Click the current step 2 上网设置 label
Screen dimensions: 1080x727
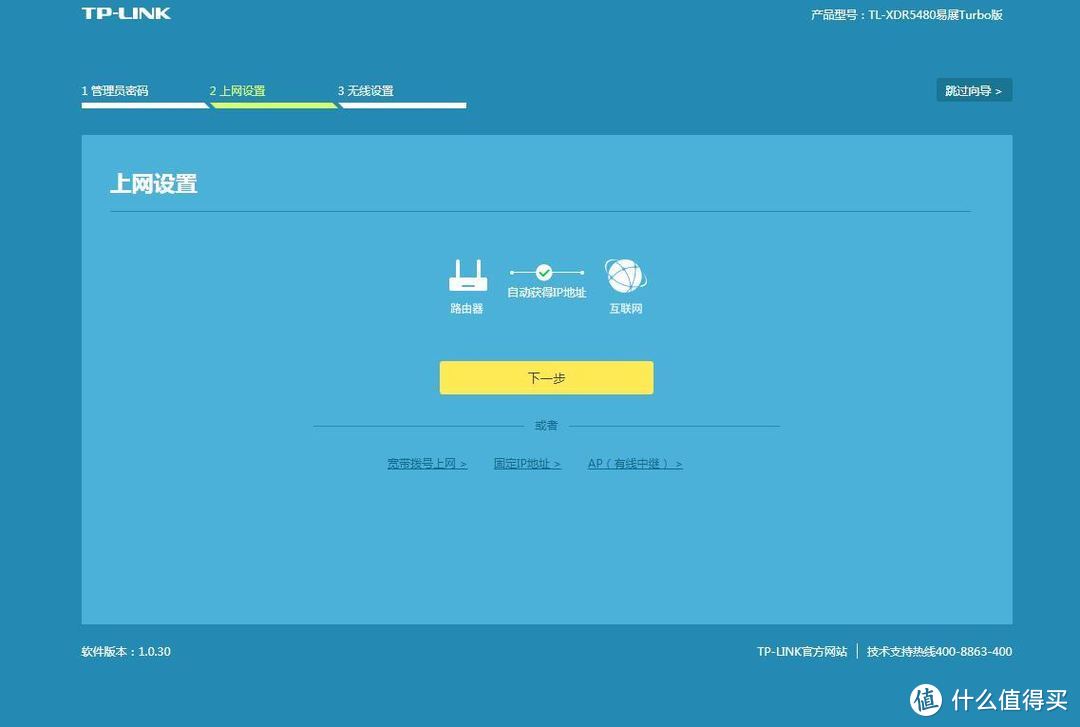coord(238,90)
